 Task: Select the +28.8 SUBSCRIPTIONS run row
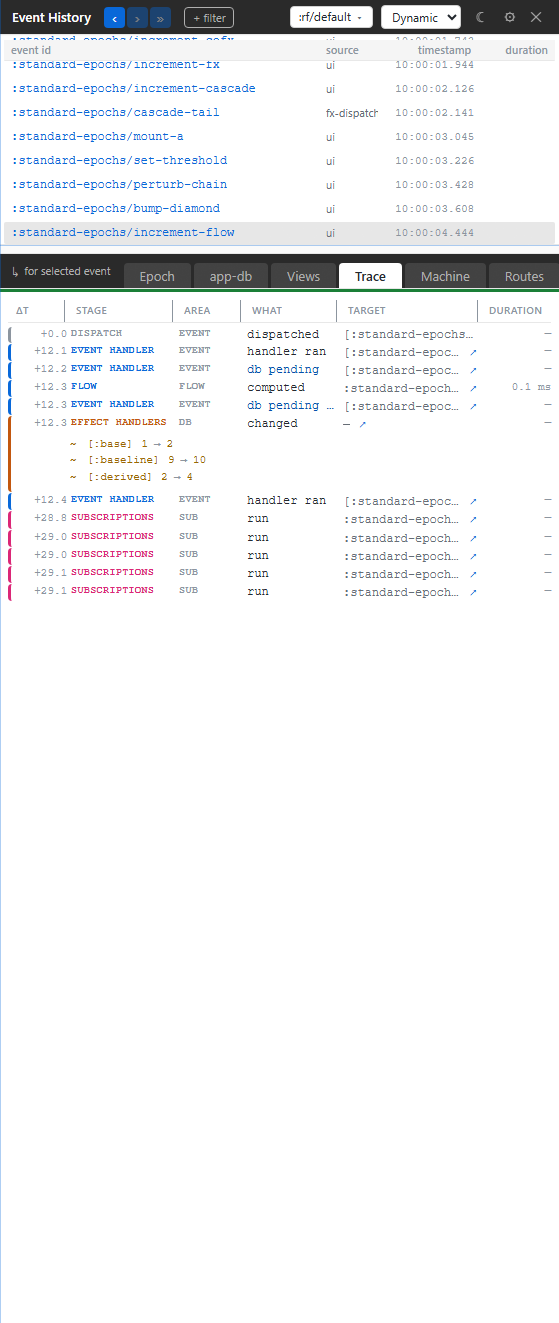point(282,519)
